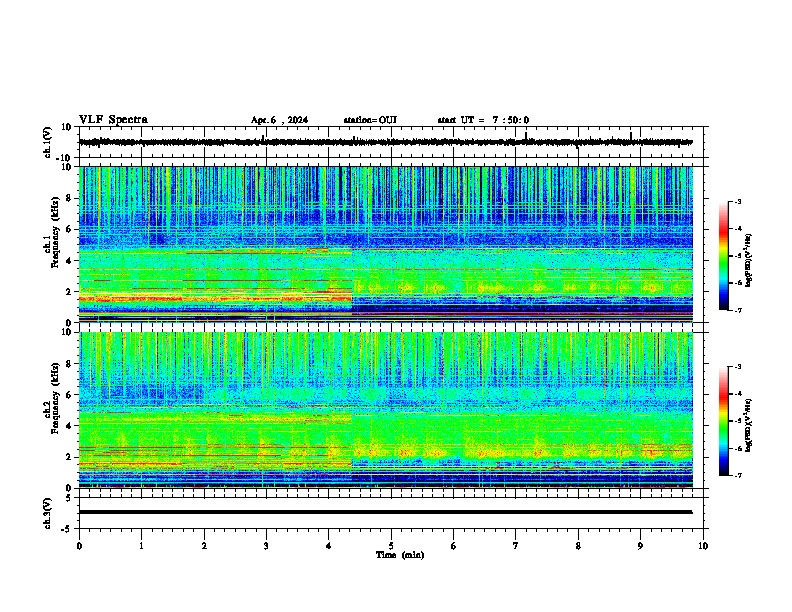Click the '-3' label on ch.1 color bar
The height and width of the screenshot is (612, 792).
tap(737, 201)
